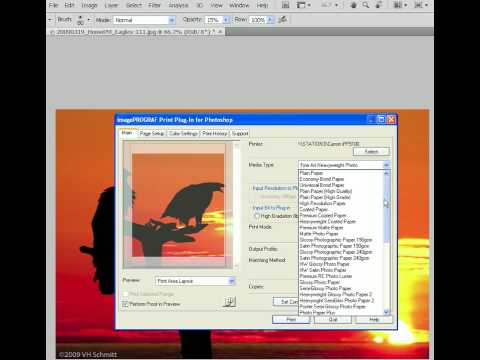This screenshot has height=360, width=480.
Task: Select the High Gradation radio button
Action: 257,216
